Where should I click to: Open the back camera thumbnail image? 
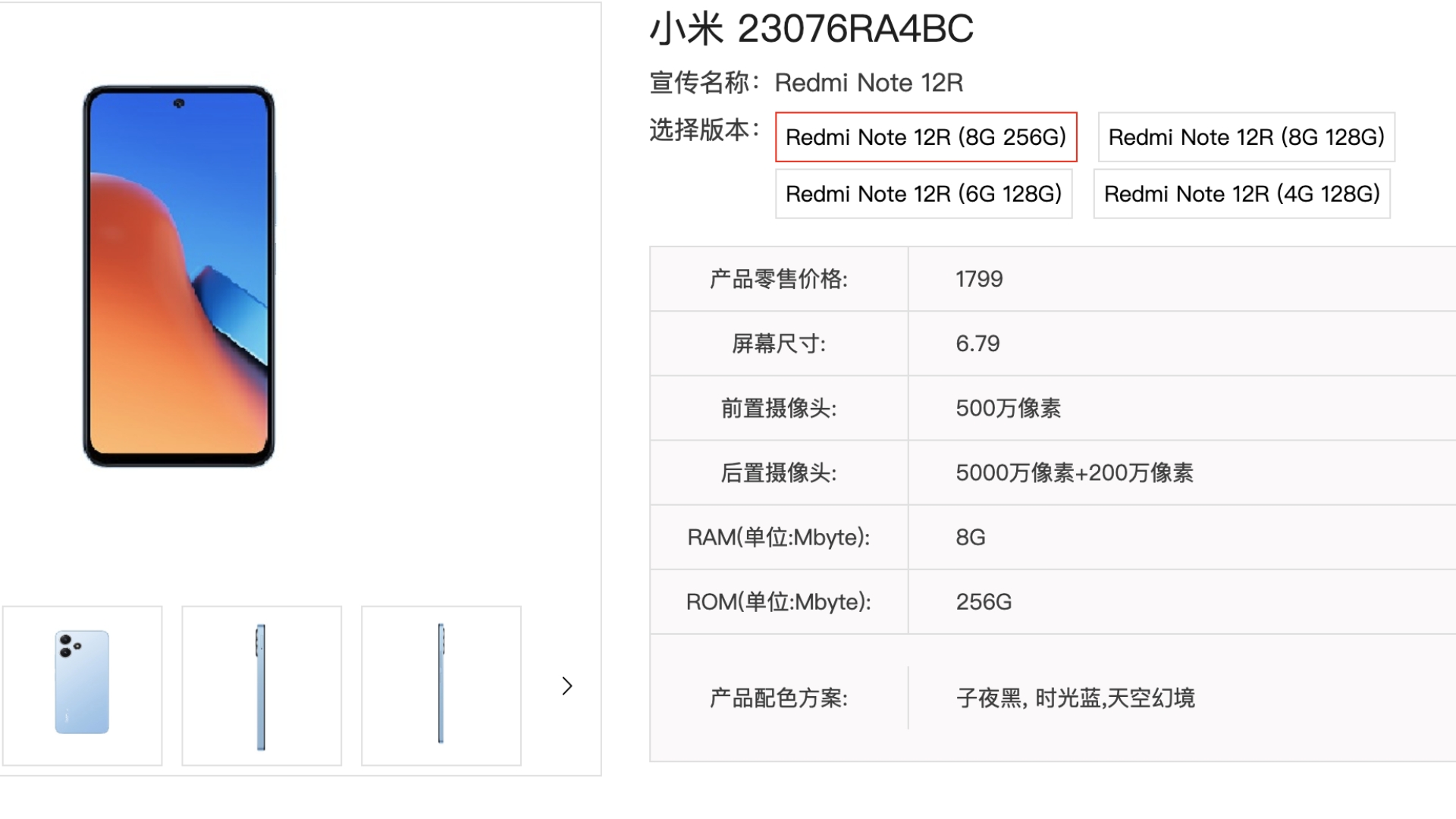coord(82,685)
